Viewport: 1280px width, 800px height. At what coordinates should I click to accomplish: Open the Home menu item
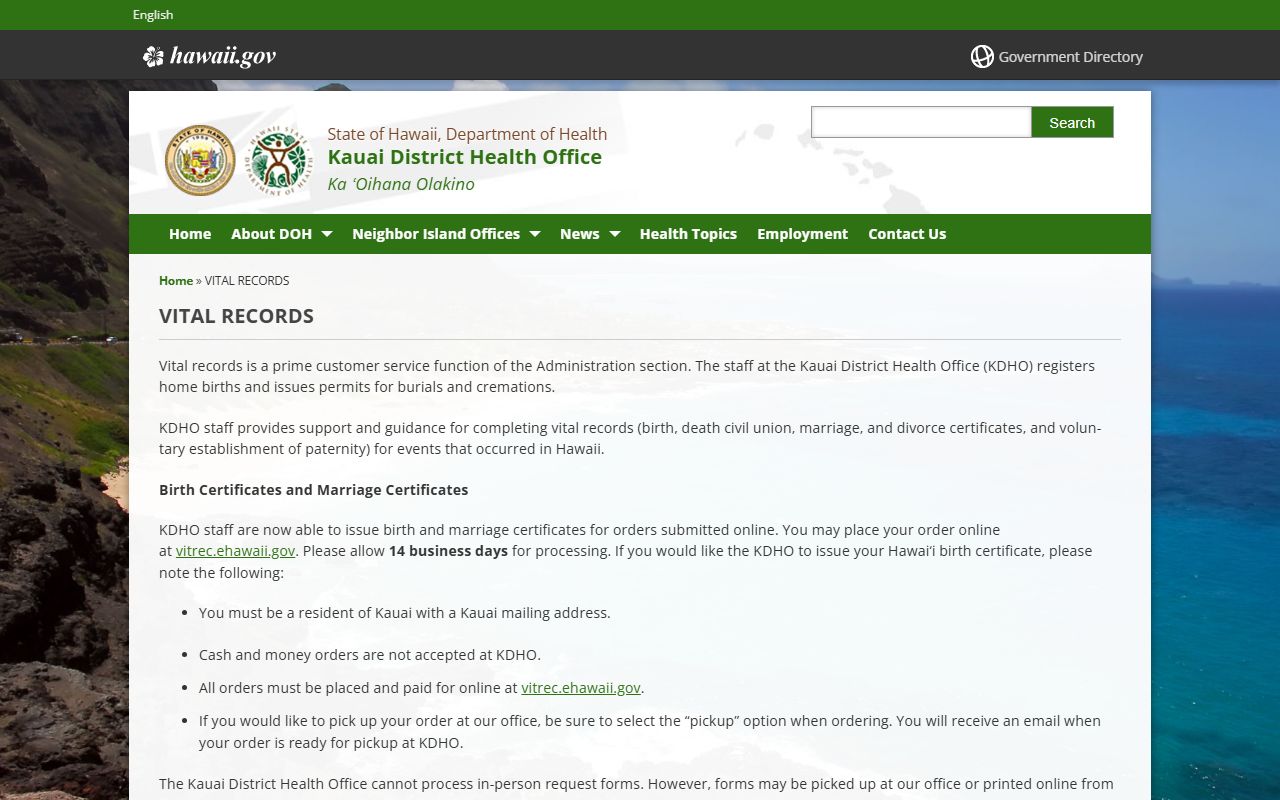pos(190,234)
